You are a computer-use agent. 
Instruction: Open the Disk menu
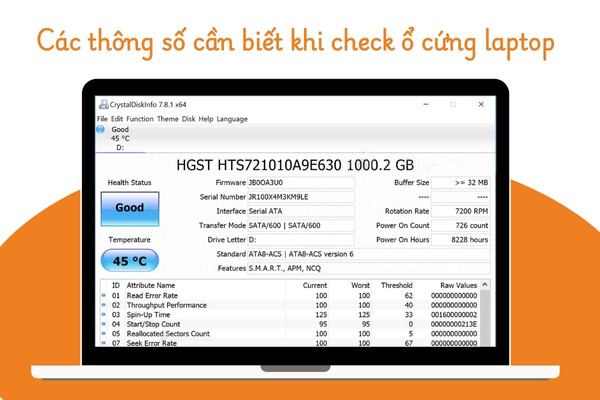pyautogui.click(x=188, y=119)
